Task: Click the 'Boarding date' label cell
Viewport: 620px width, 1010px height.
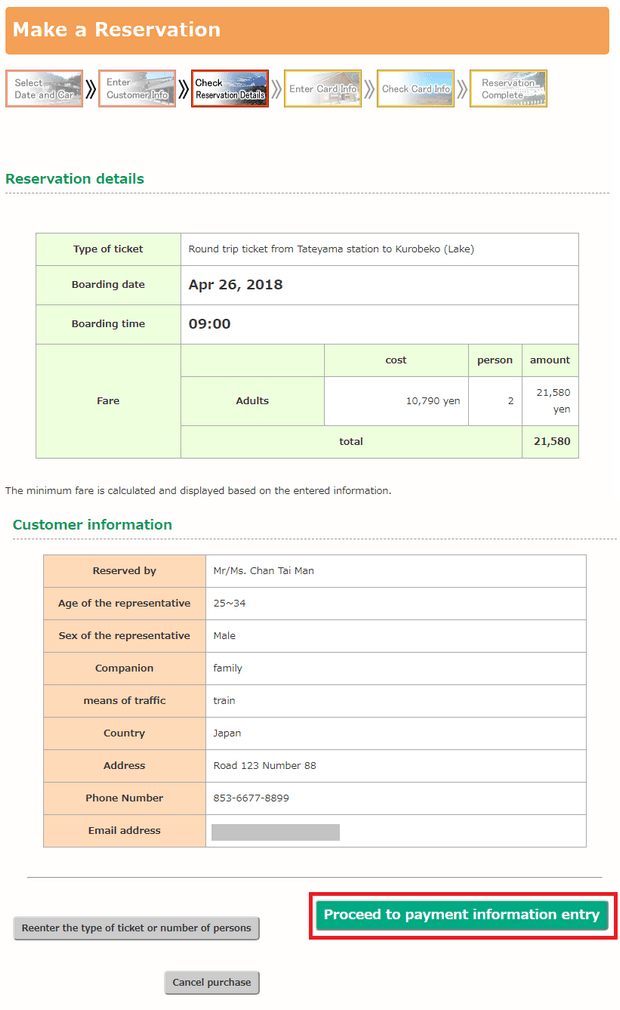Action: pos(108,285)
